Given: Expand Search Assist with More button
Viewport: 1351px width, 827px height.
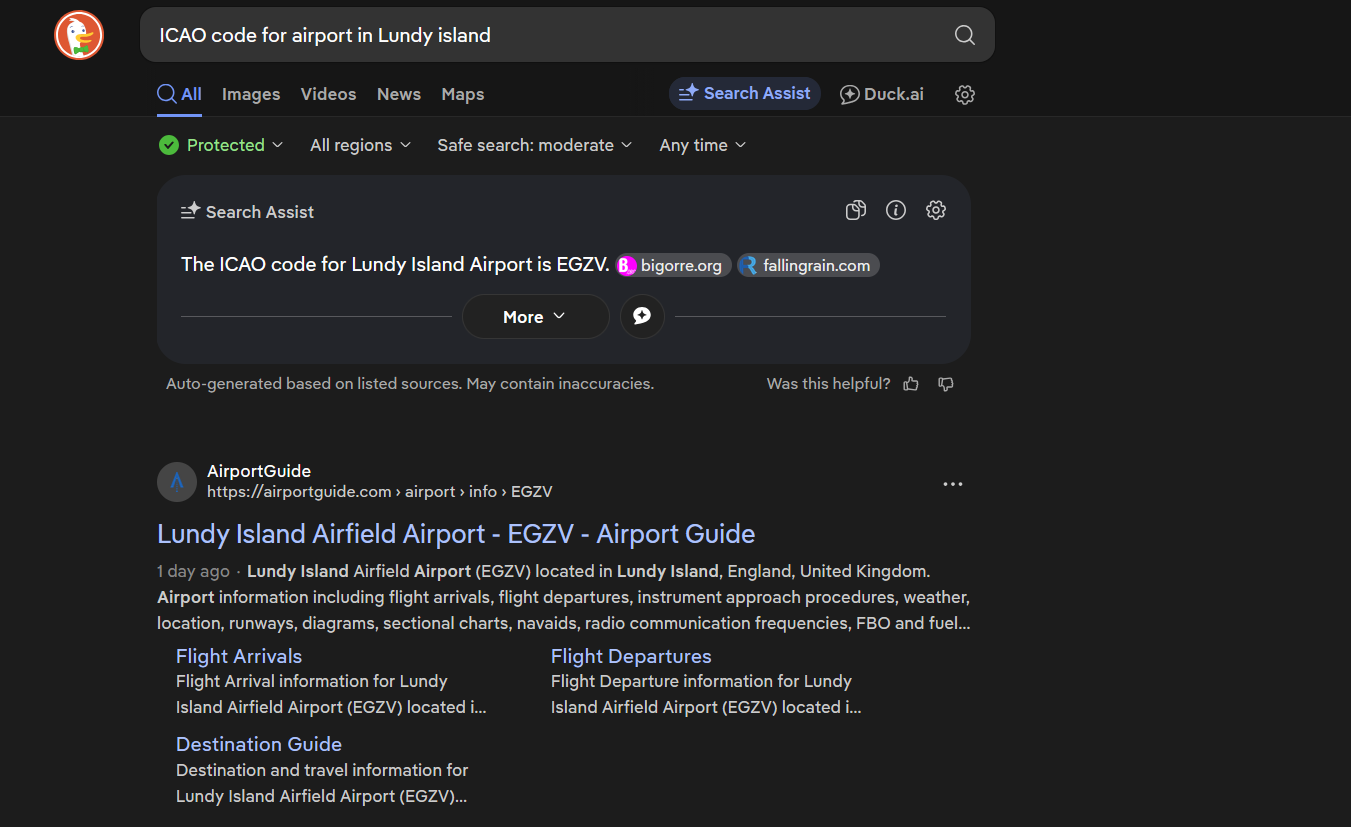Looking at the screenshot, I should coord(535,317).
